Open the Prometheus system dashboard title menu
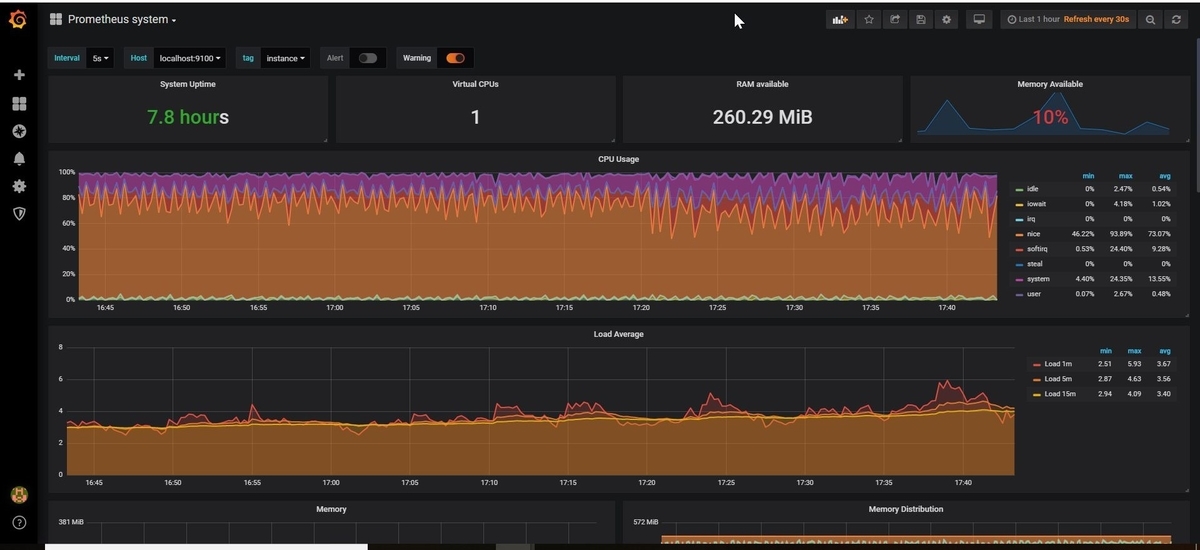Image resolution: width=1200 pixels, height=550 pixels. [122, 19]
